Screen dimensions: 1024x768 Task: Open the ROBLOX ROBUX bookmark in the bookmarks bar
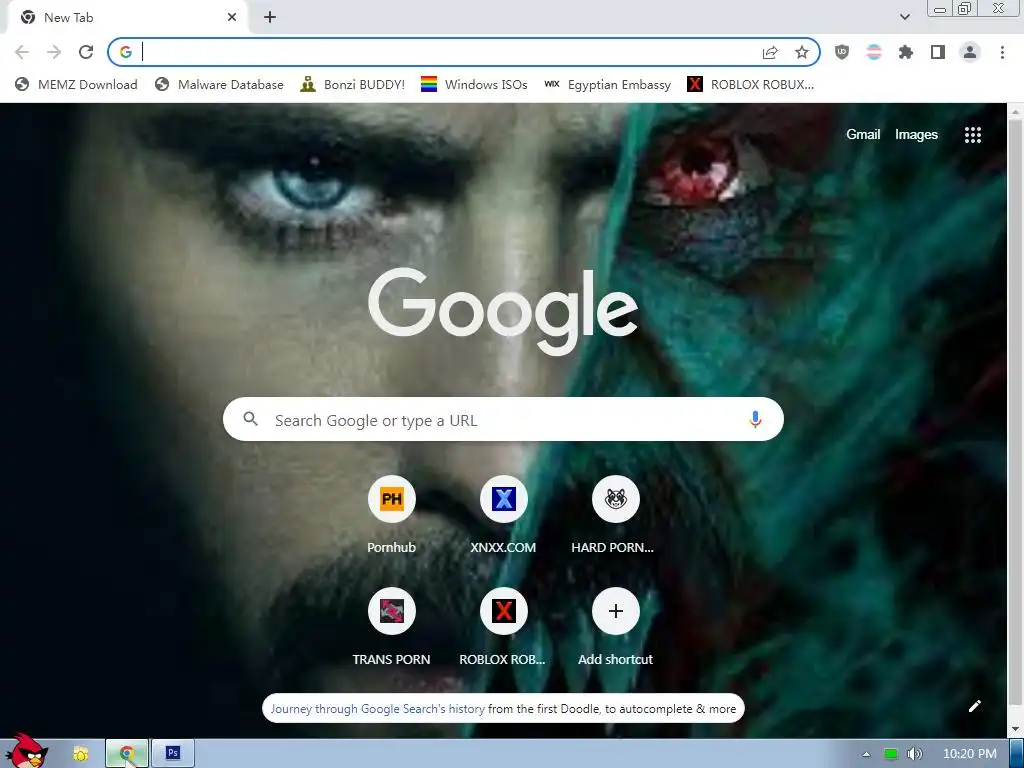click(x=750, y=84)
